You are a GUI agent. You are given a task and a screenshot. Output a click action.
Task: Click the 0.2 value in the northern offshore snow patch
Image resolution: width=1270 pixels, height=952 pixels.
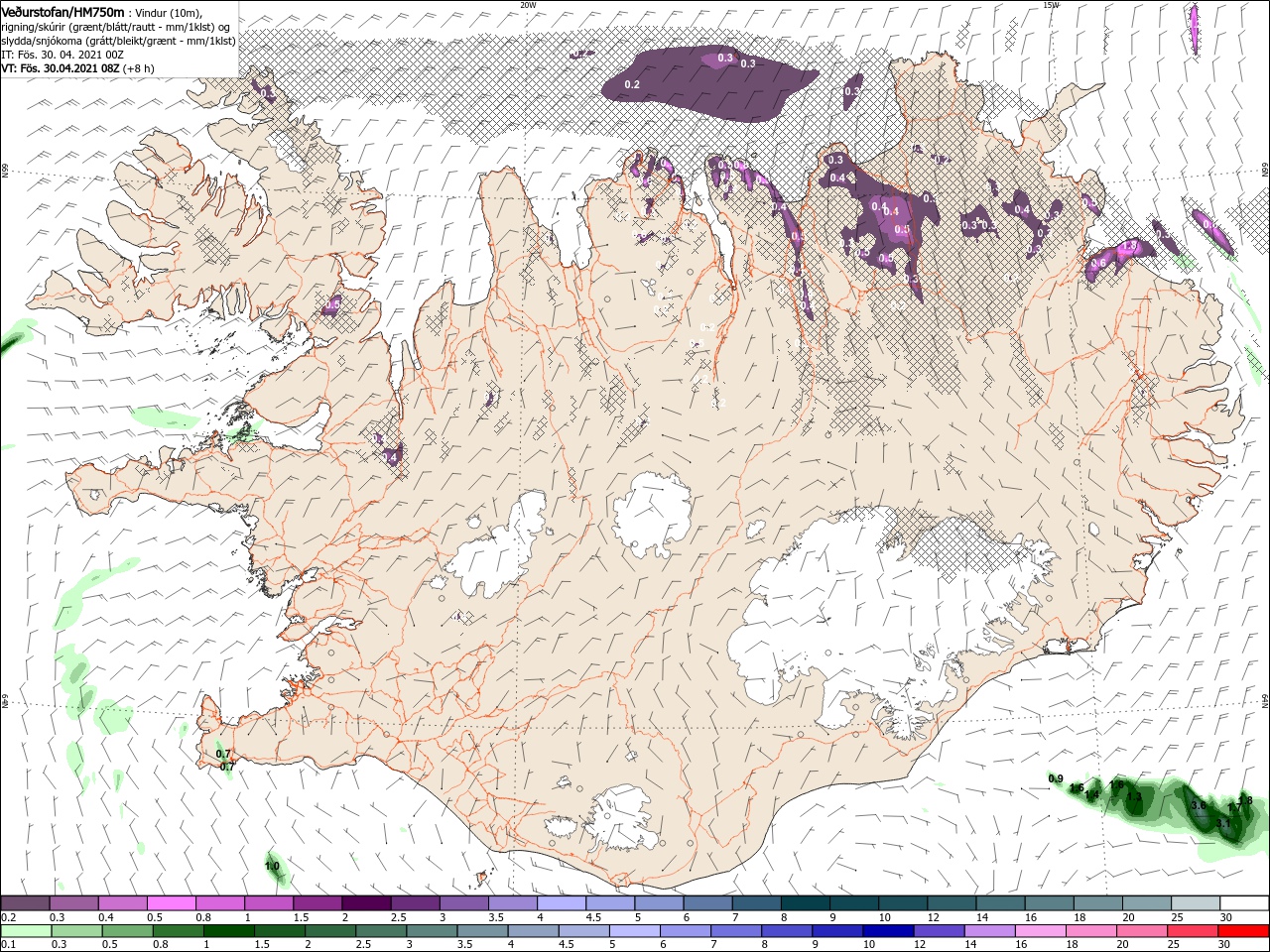(x=633, y=85)
